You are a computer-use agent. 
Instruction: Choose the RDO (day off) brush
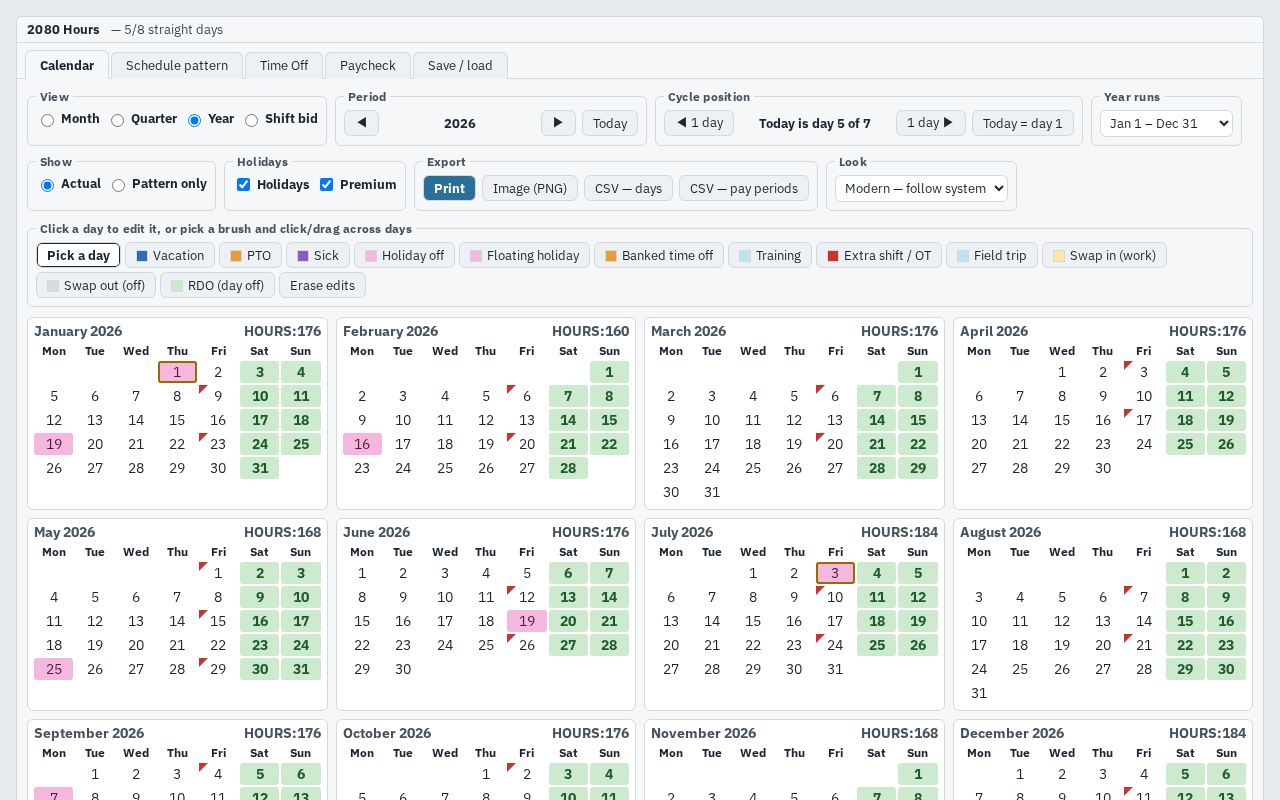[217, 285]
